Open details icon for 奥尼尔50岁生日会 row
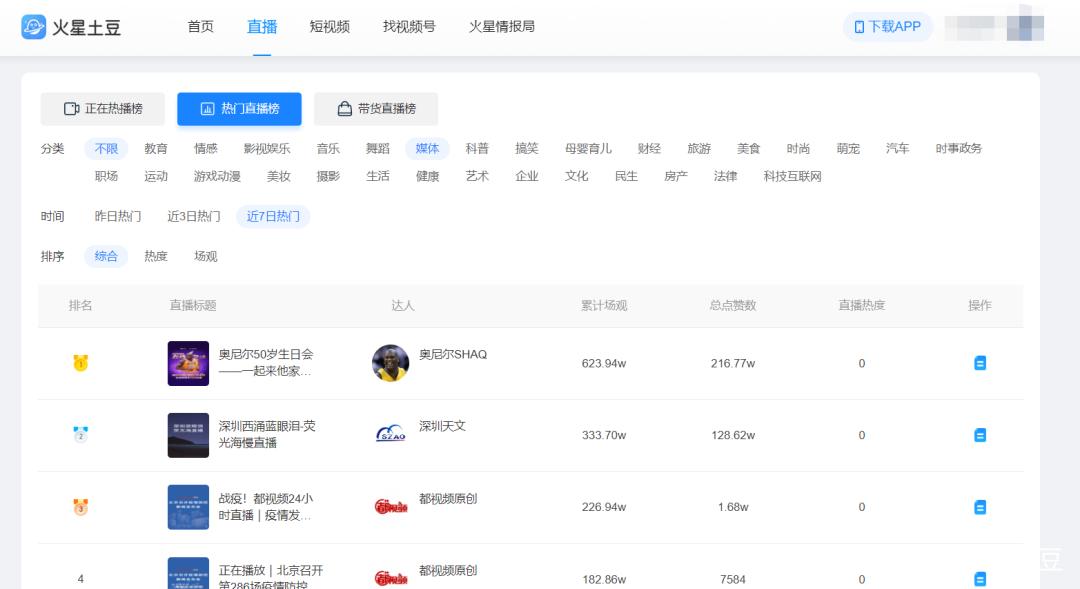This screenshot has height=589, width=1080. point(979,363)
